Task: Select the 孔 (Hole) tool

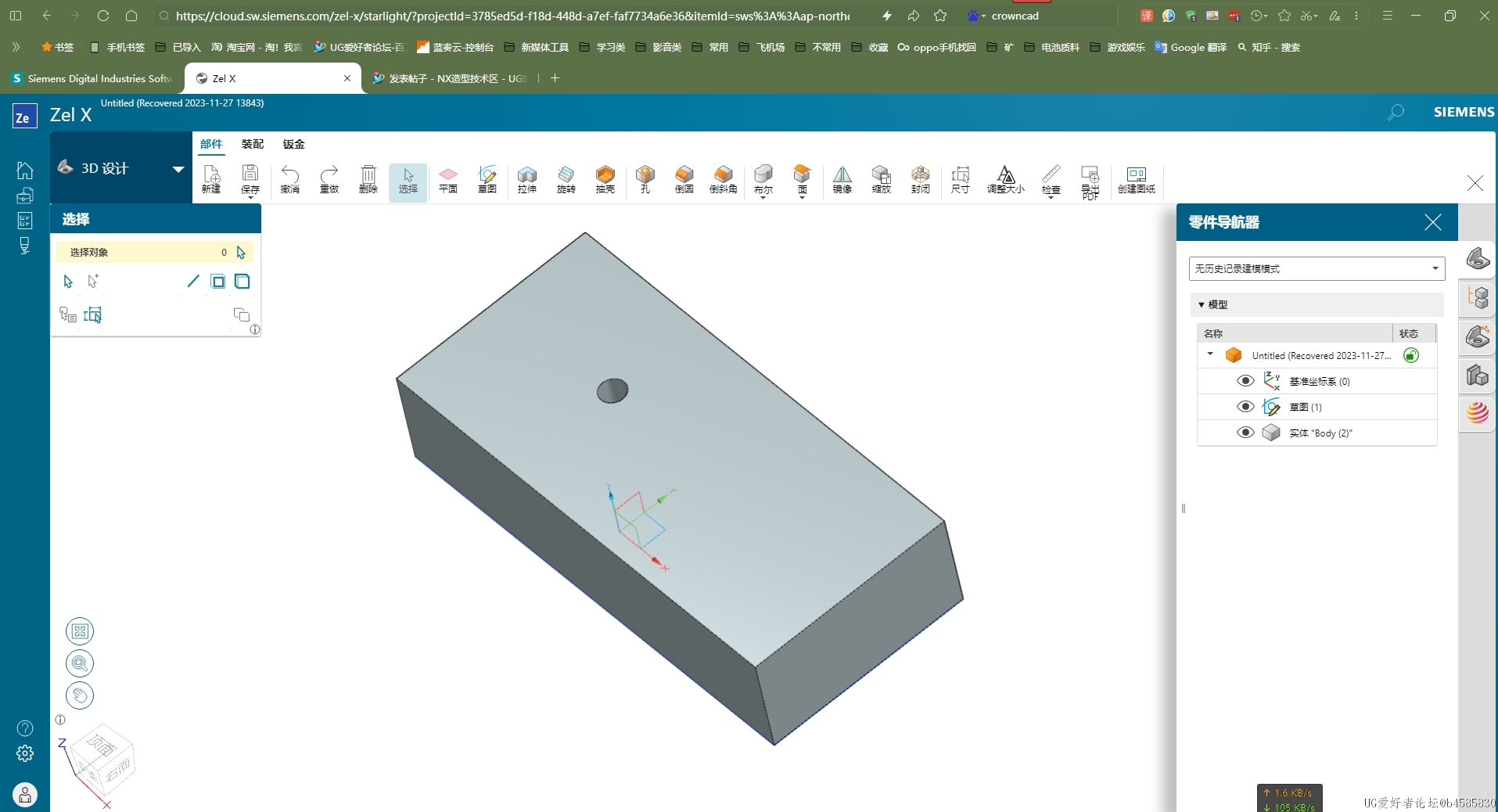Action: click(645, 179)
